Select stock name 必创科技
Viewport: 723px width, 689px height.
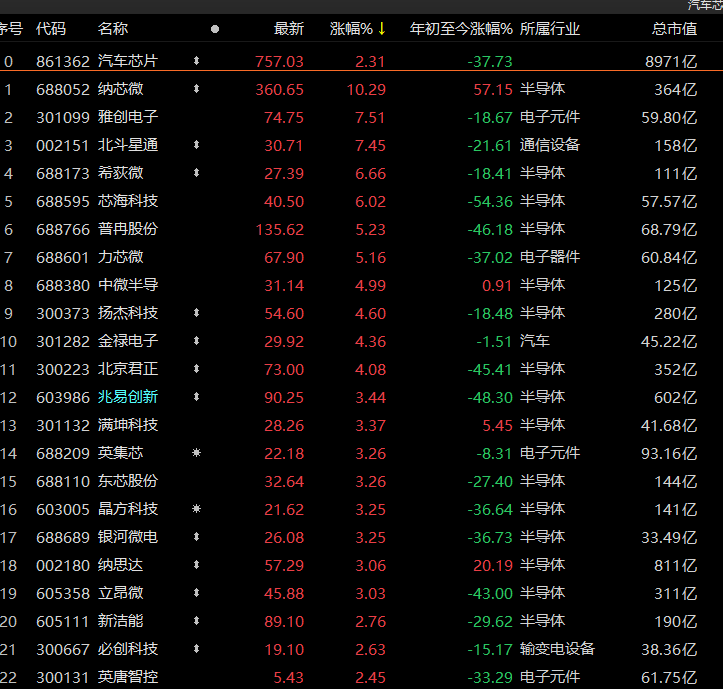tap(128, 649)
